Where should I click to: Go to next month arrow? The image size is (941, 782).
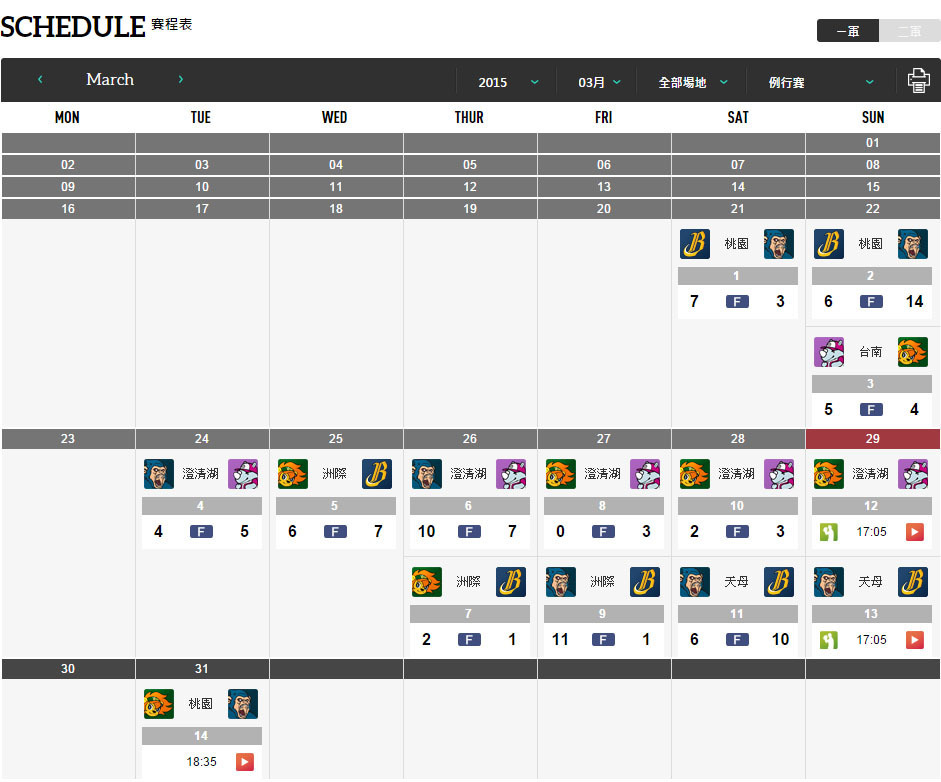(181, 79)
